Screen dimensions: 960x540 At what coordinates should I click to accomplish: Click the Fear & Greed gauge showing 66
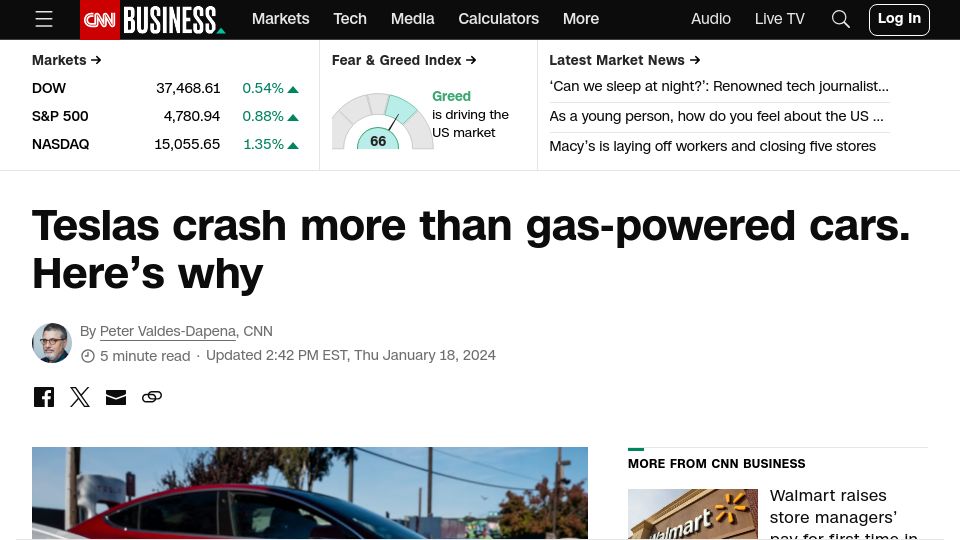[382, 121]
